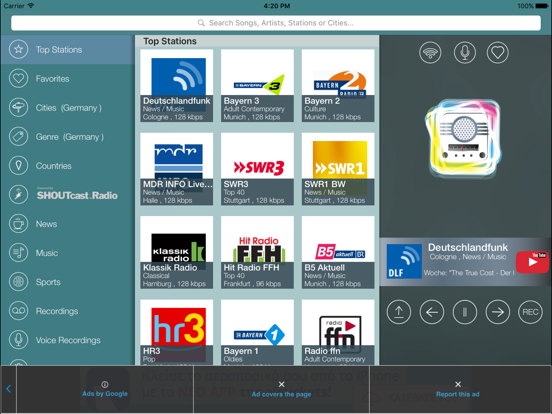The image size is (552, 414).
Task: Tap the microphone icon in player panel
Action: (x=465, y=52)
